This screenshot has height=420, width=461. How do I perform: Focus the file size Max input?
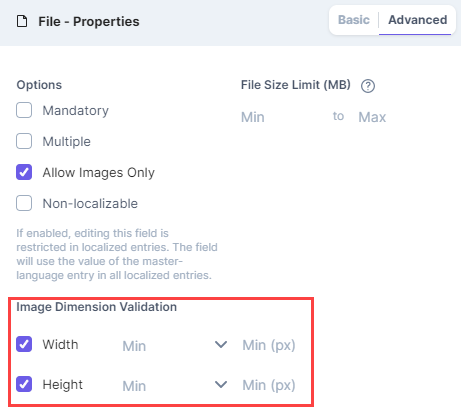click(400, 117)
